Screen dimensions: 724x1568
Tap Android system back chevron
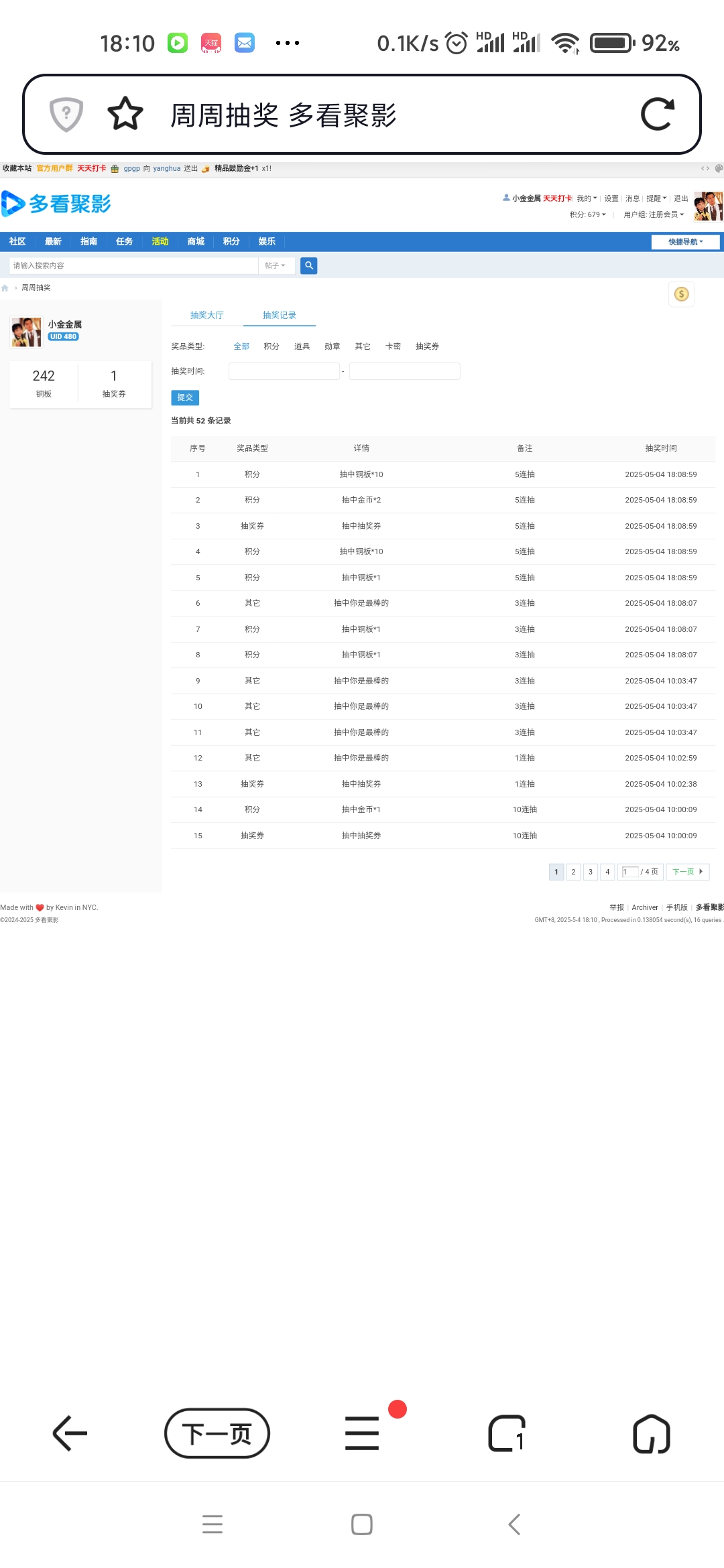click(x=514, y=1524)
